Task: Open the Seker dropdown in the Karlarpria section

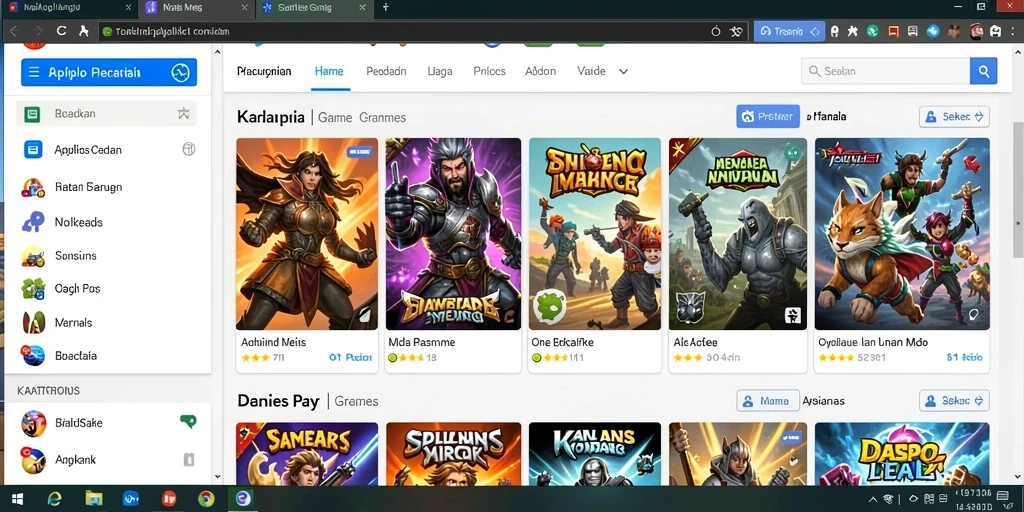Action: [954, 117]
